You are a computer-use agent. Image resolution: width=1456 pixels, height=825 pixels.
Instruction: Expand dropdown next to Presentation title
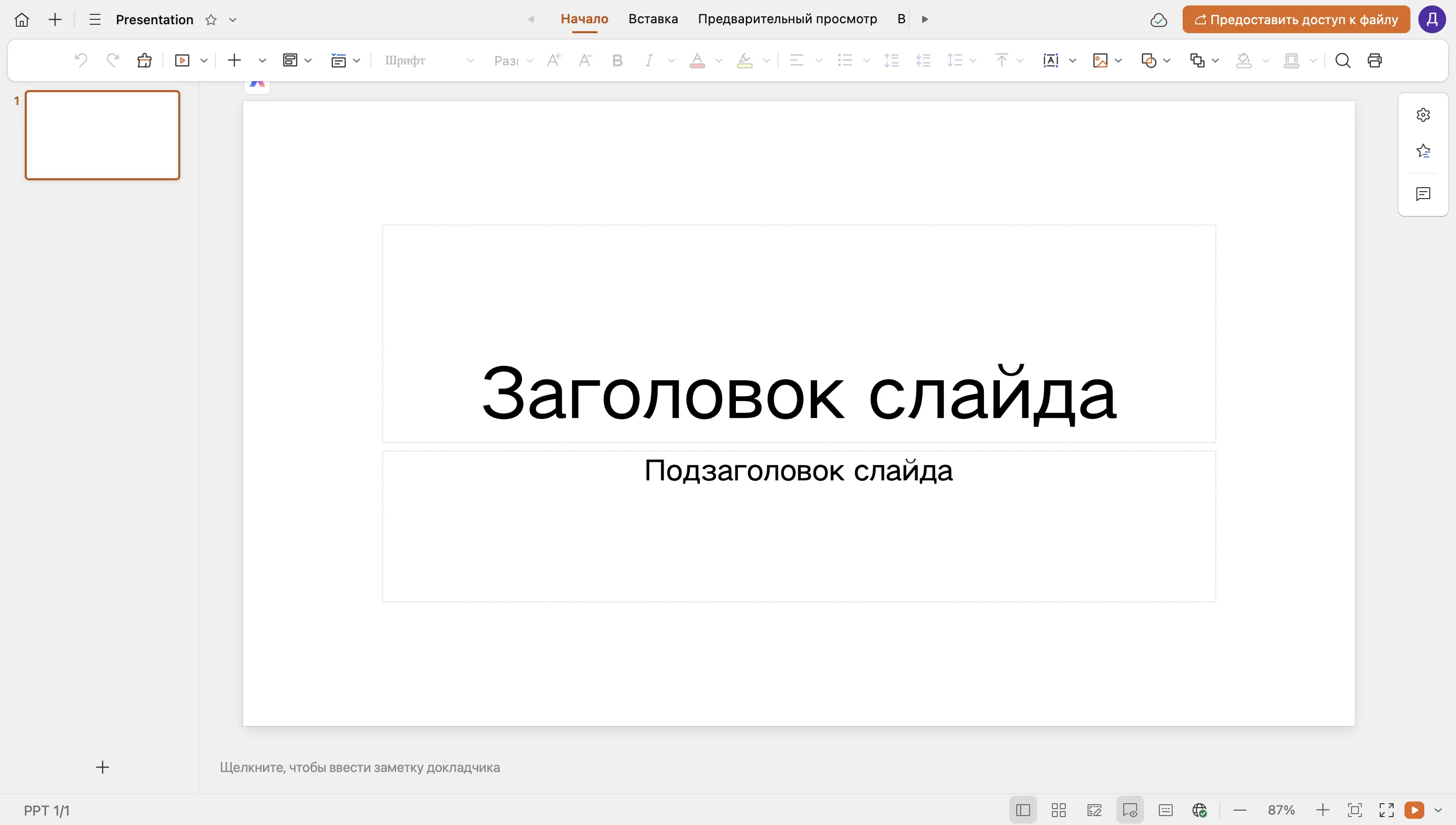coord(232,20)
